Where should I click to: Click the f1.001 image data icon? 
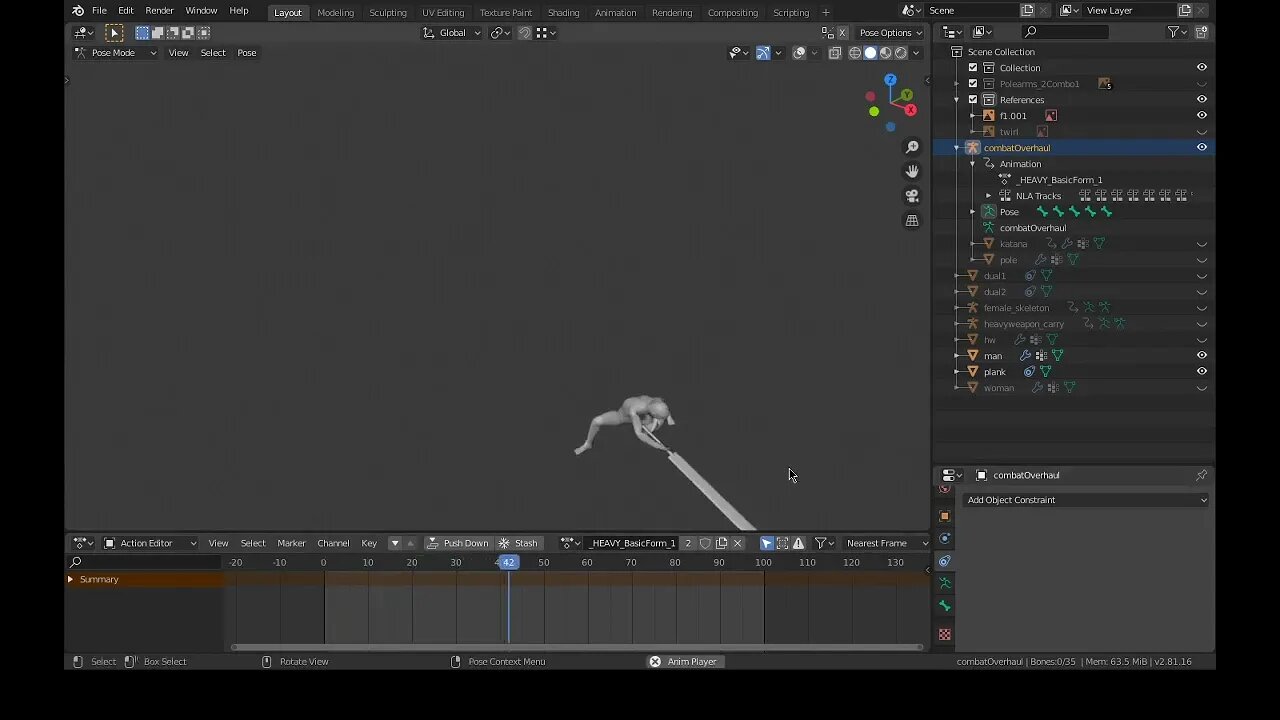pos(1051,116)
